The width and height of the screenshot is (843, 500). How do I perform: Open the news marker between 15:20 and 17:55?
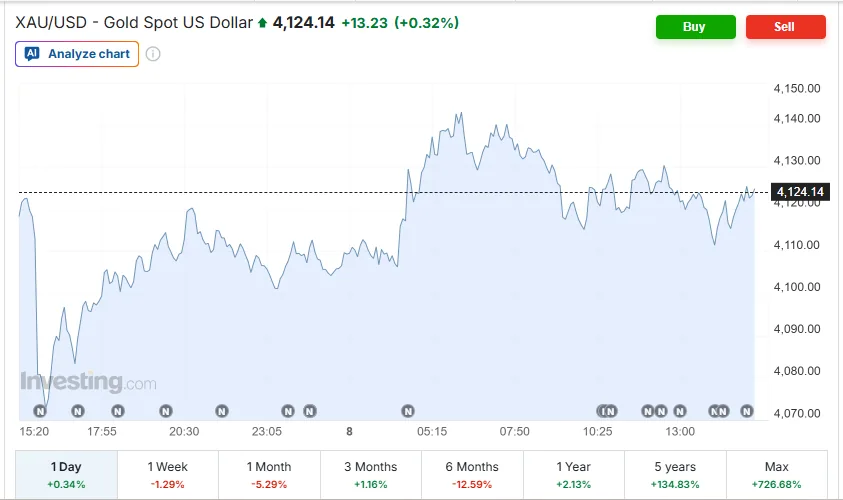(78, 411)
